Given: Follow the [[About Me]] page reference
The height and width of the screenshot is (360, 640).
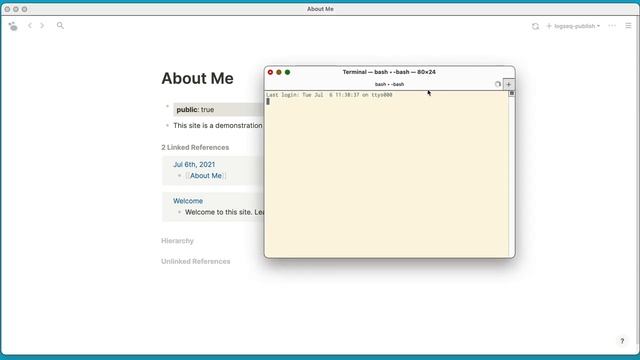Looking at the screenshot, I should click(x=206, y=176).
